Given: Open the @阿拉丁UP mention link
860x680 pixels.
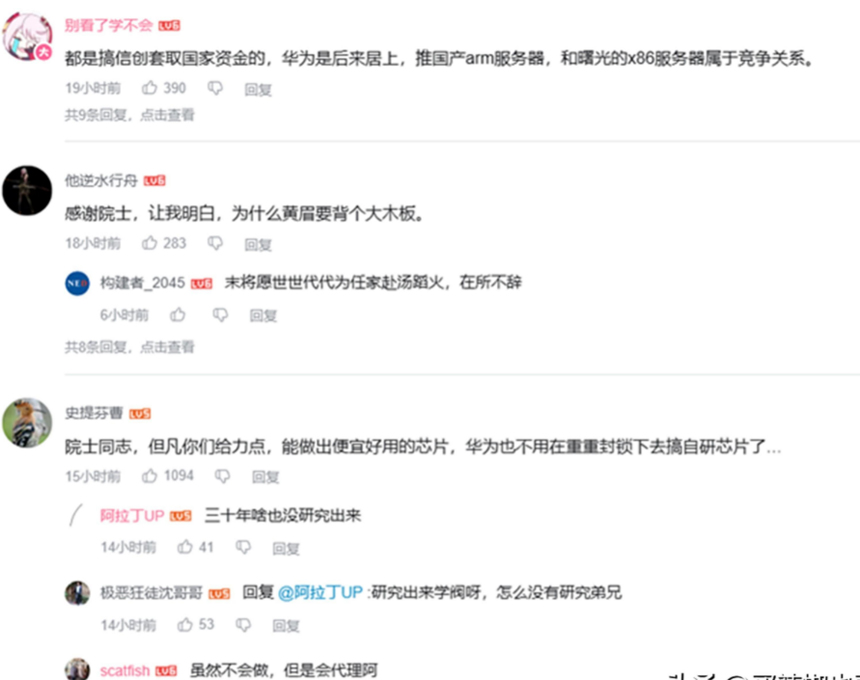Looking at the screenshot, I should tap(320, 592).
